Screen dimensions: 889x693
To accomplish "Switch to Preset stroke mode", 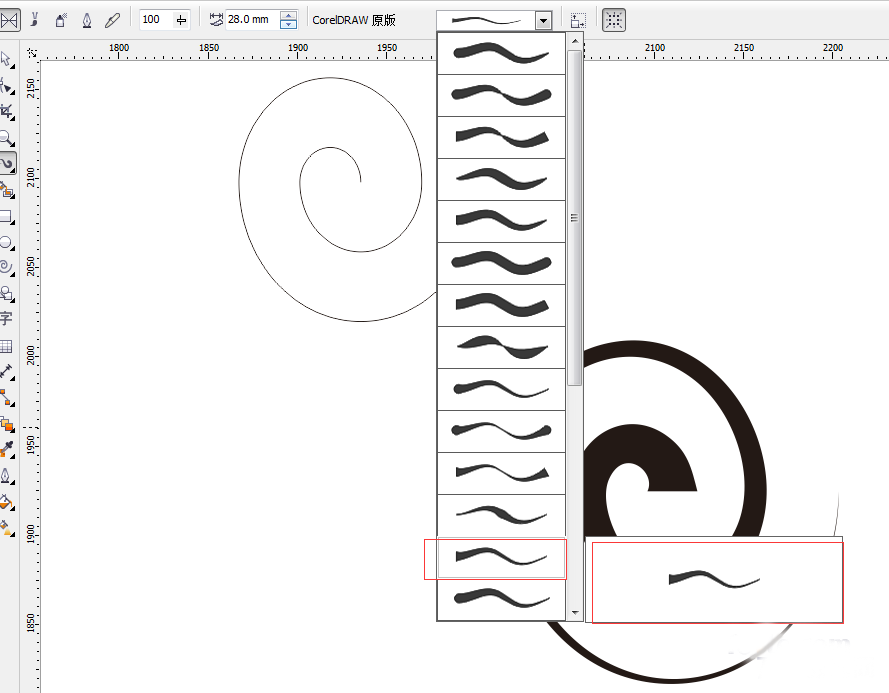I will click(10, 20).
